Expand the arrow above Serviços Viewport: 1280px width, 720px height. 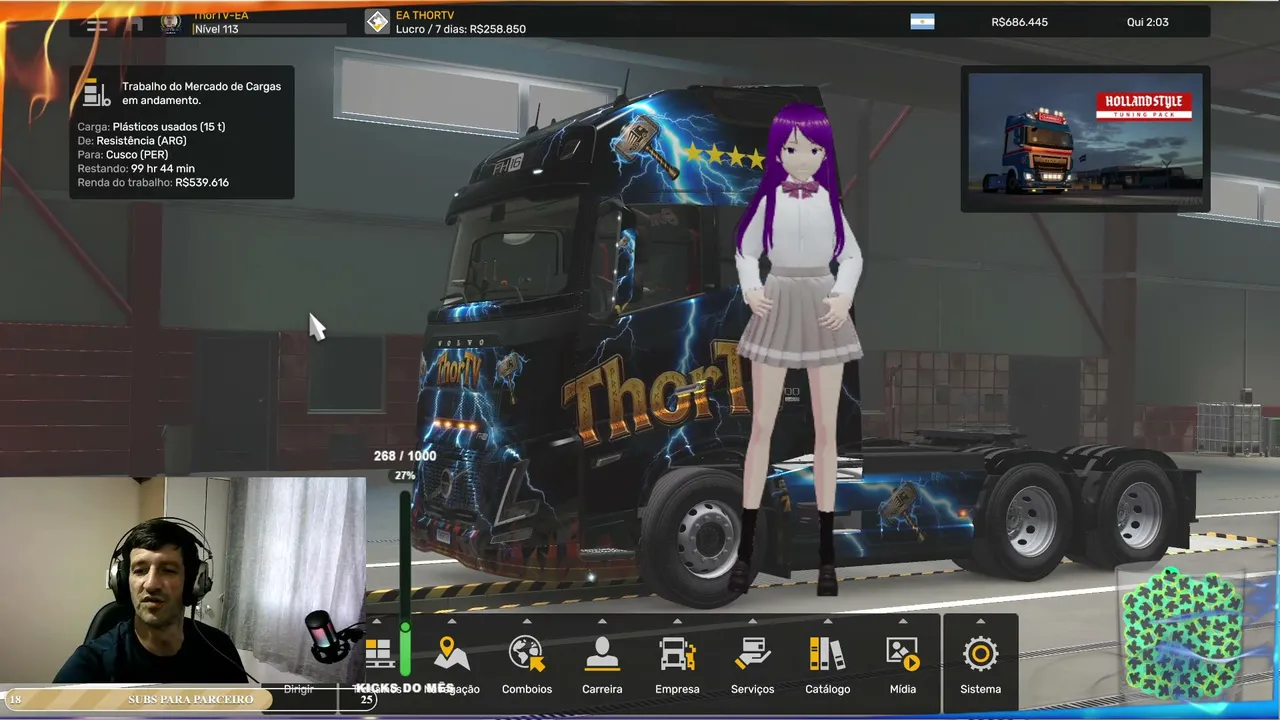(752, 621)
